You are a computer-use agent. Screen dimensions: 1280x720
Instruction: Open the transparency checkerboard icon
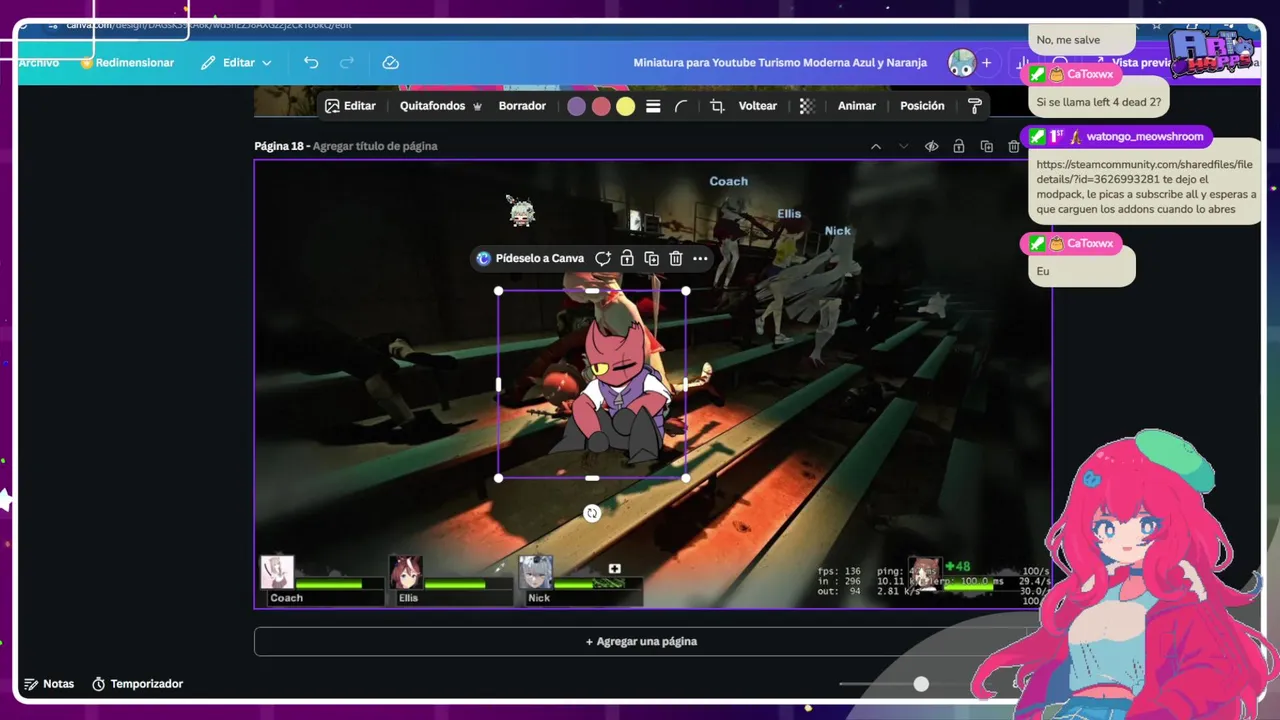tap(807, 106)
